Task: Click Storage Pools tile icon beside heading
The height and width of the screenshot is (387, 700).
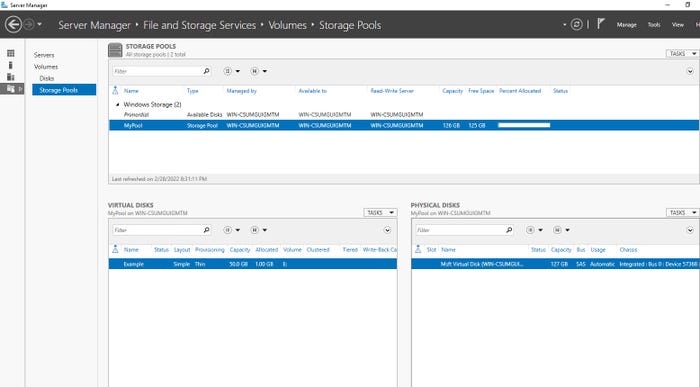Action: [x=115, y=50]
